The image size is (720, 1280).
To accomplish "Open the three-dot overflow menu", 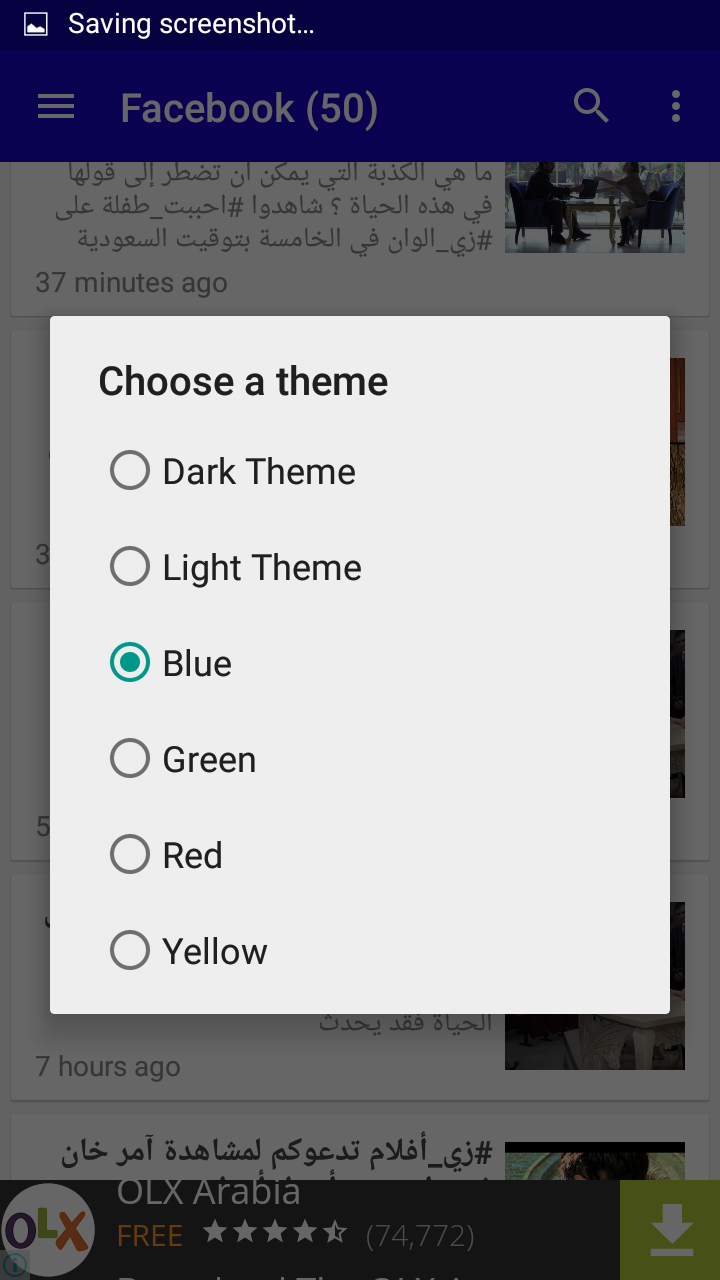I will click(x=676, y=106).
